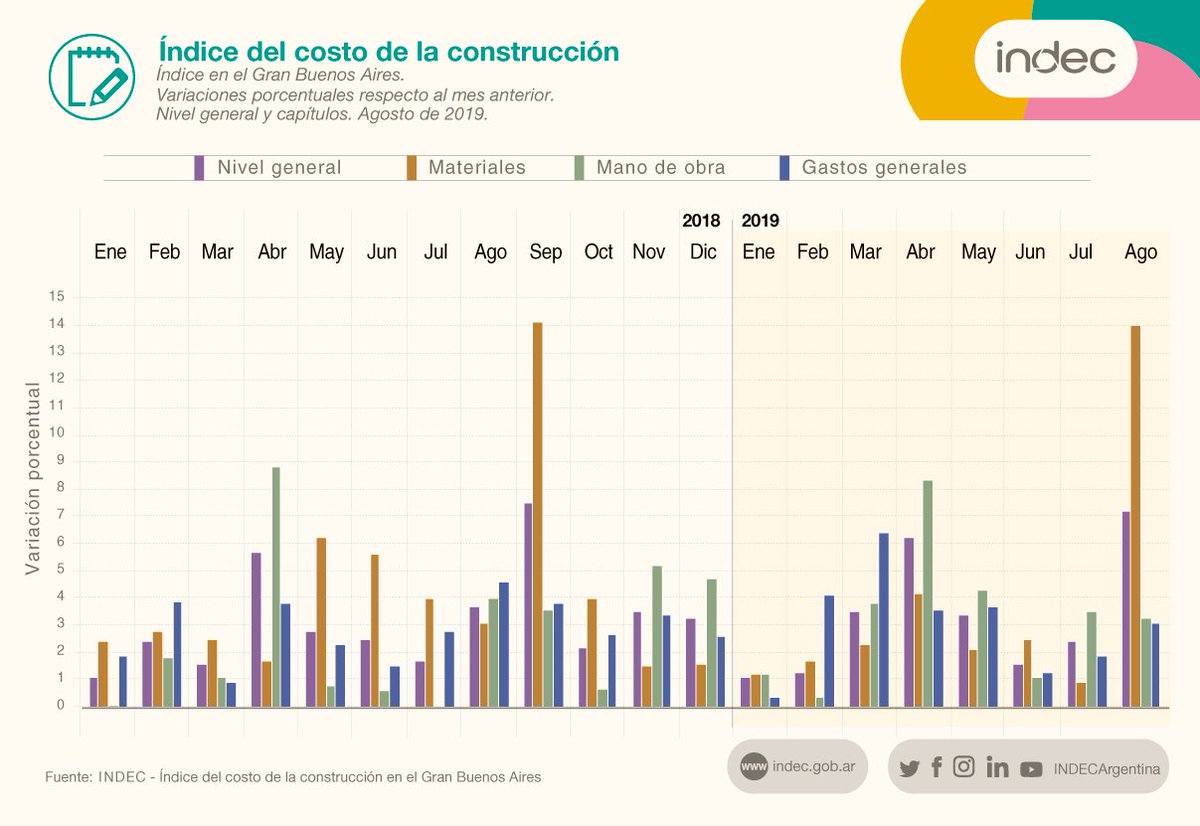Click the YouTube play icon
1200x826 pixels.
click(x=1031, y=769)
